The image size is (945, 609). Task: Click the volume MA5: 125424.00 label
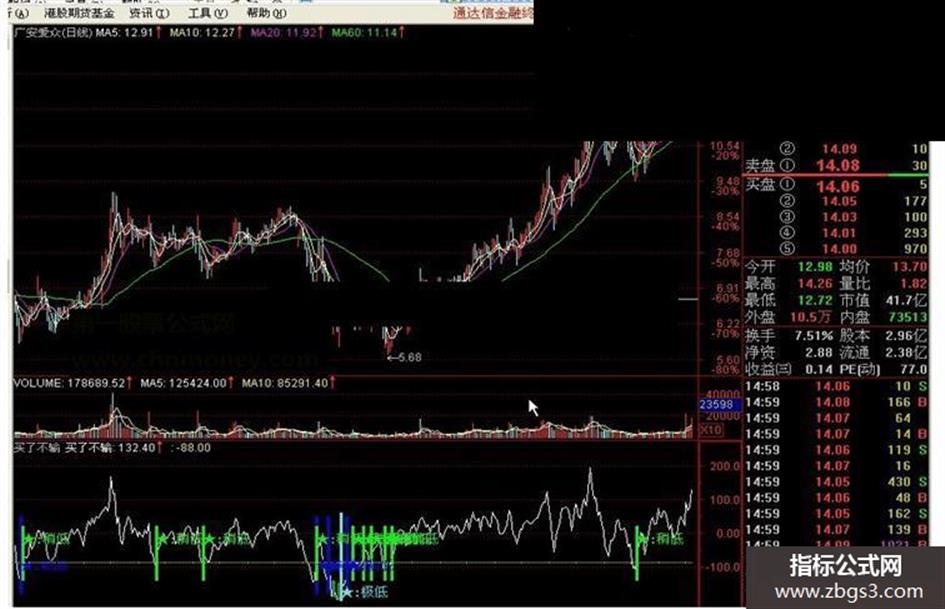pos(183,383)
